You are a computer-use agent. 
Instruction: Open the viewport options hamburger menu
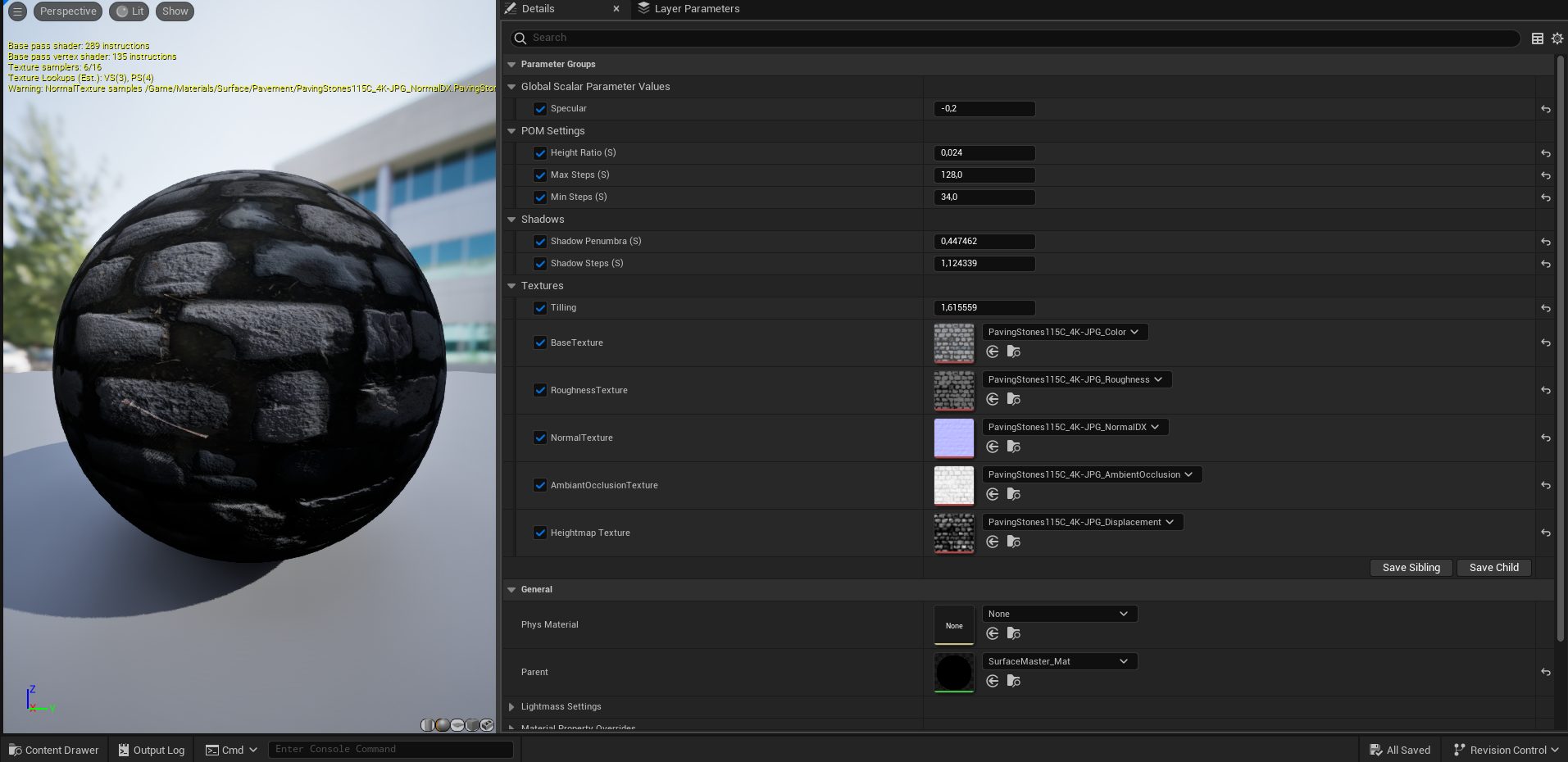click(17, 11)
